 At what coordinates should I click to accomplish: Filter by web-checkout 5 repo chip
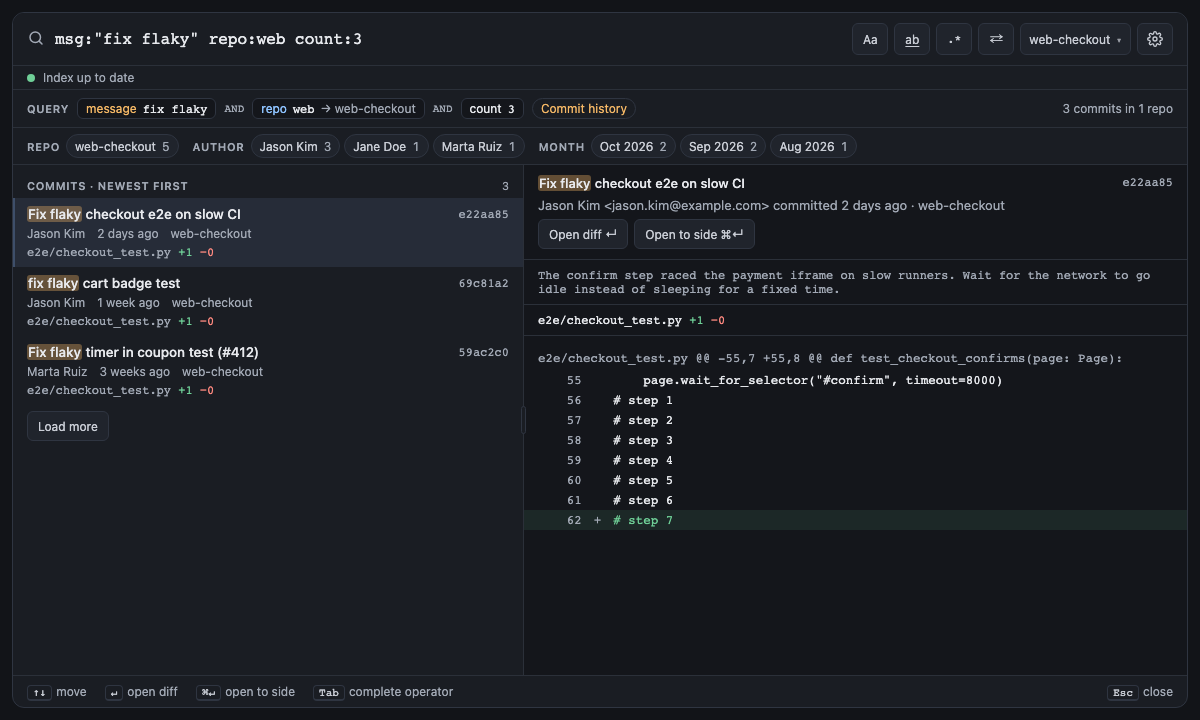123,147
